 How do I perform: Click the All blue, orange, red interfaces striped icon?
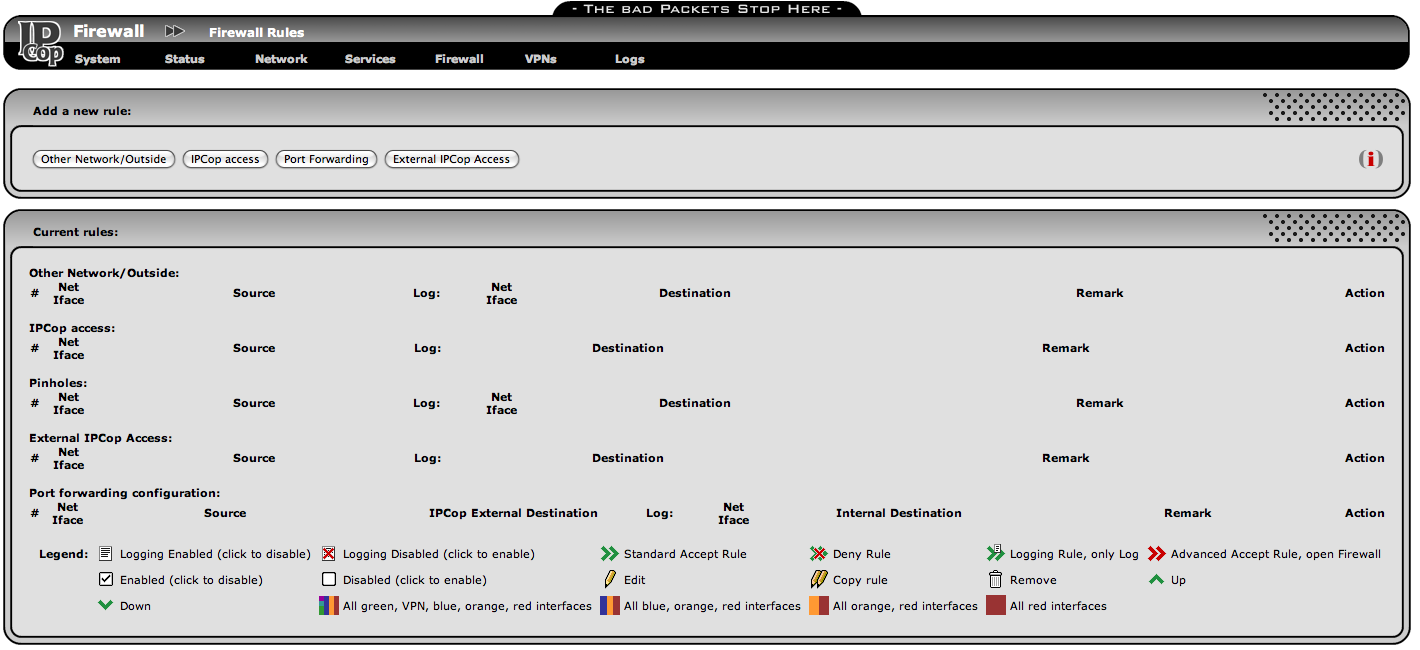click(x=610, y=605)
